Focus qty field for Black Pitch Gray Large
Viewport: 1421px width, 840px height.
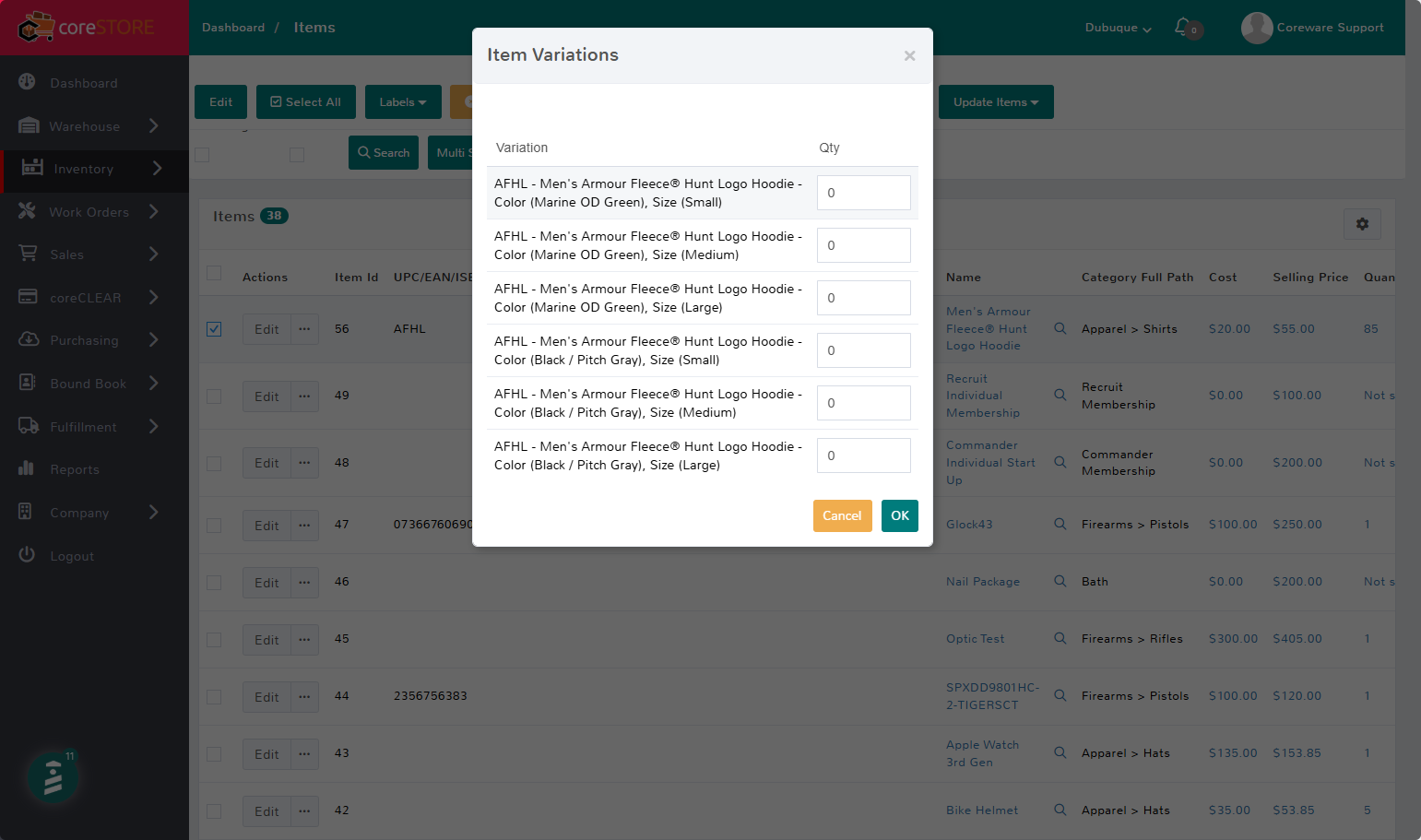tap(864, 455)
